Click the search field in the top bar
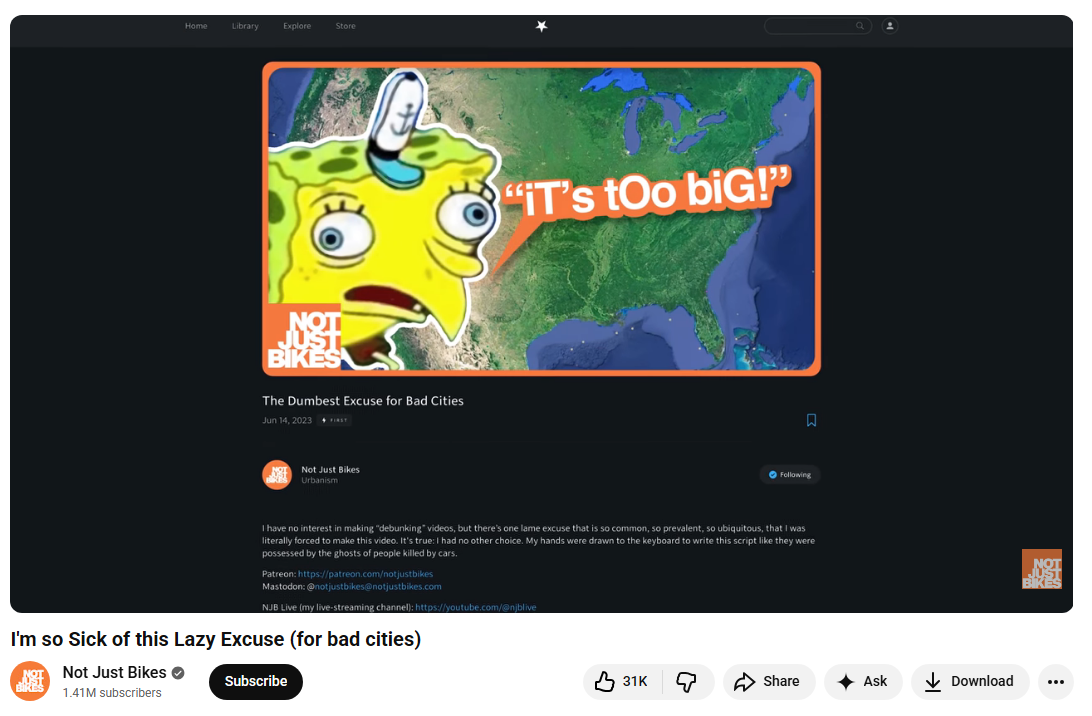 pyautogui.click(x=818, y=26)
